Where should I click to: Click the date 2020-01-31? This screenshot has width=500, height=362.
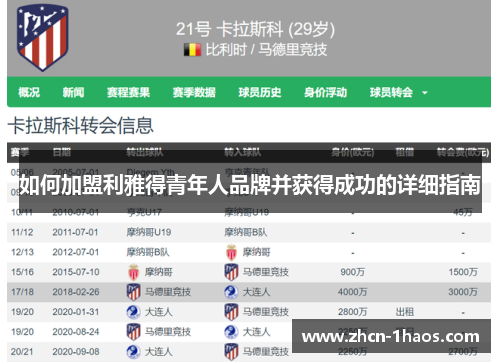pos(76,312)
